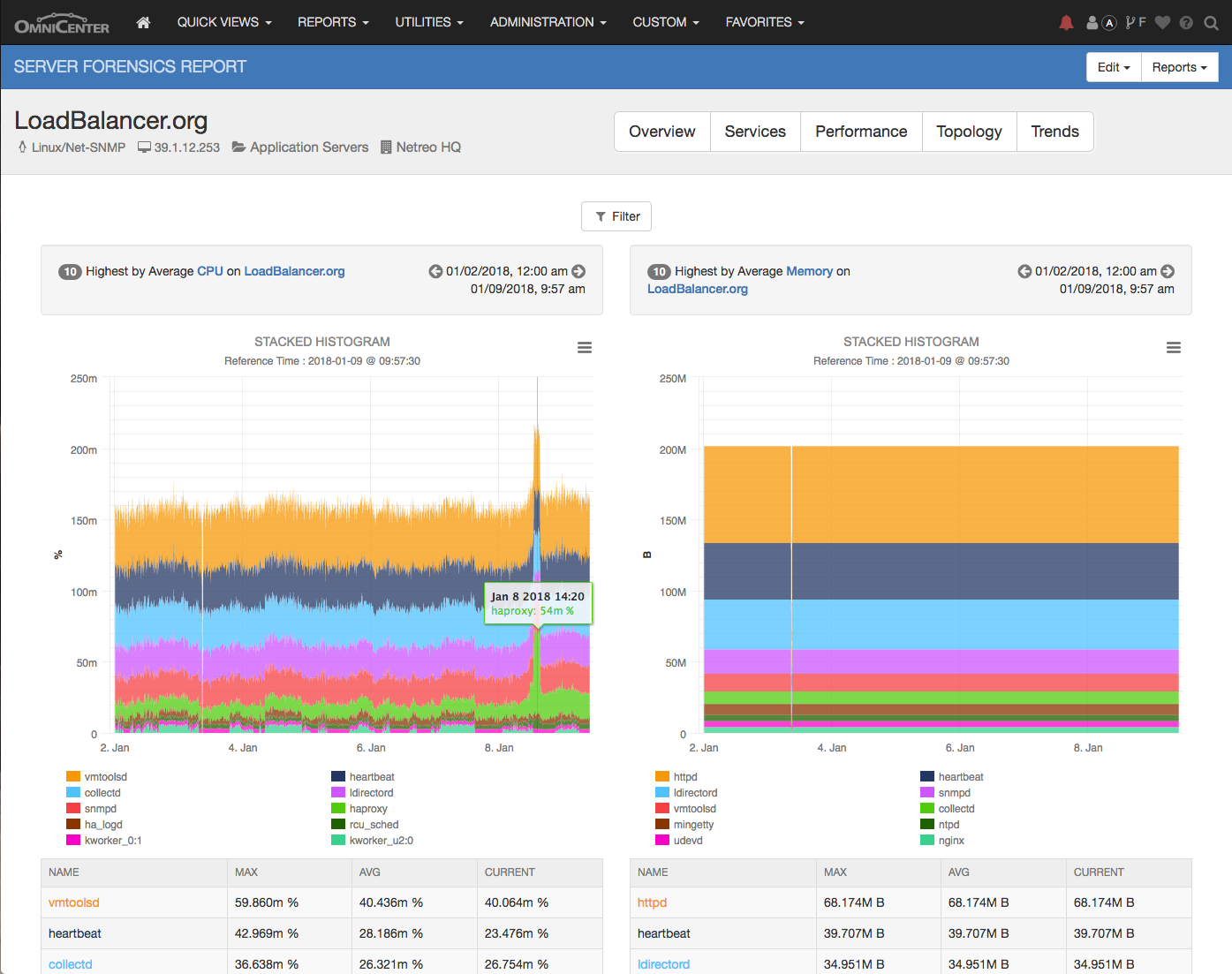The image size is (1232, 974).
Task: Switch to the Topology tab
Action: [969, 132]
